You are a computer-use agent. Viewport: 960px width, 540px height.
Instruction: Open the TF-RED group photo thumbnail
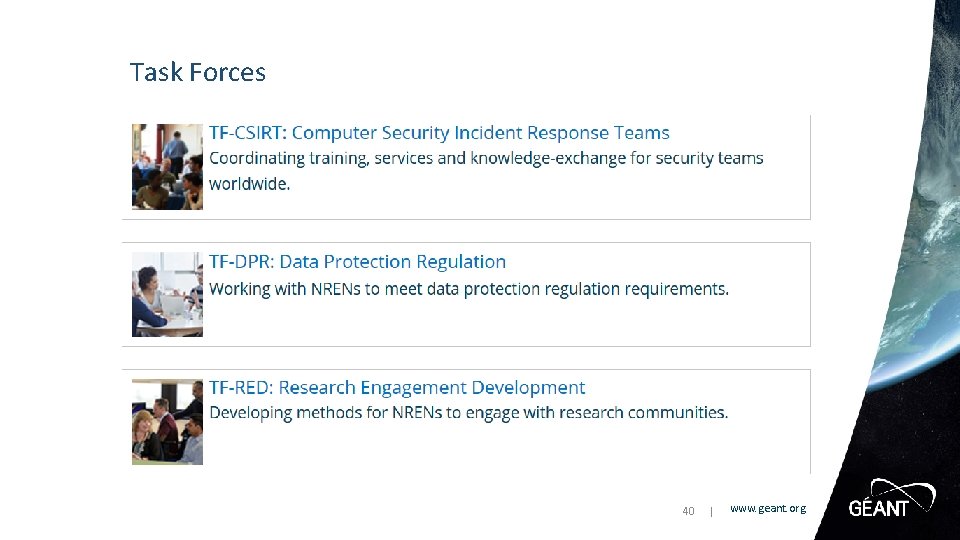coord(167,422)
